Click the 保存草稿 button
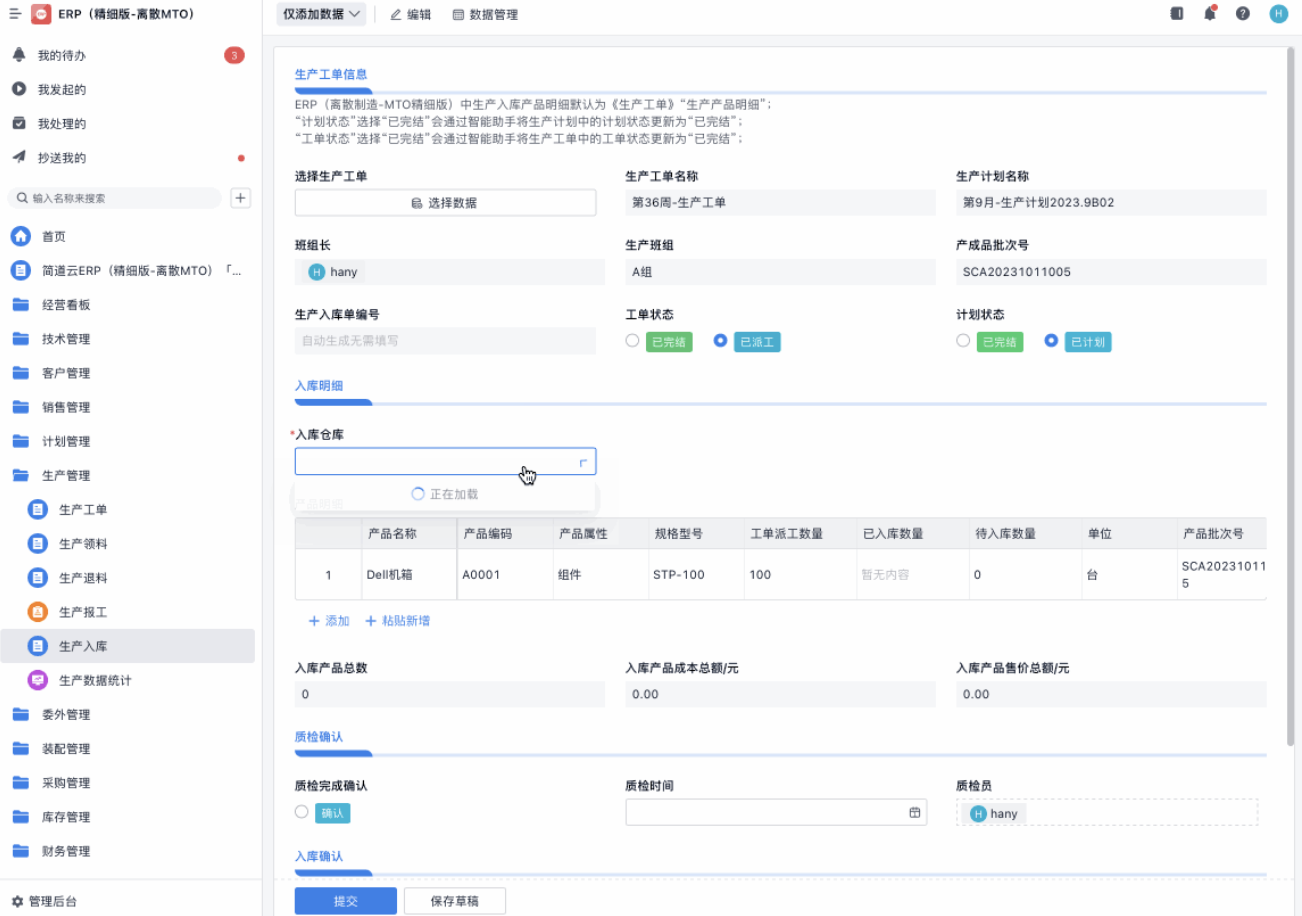Image resolution: width=1302 pixels, height=916 pixels. 454,901
